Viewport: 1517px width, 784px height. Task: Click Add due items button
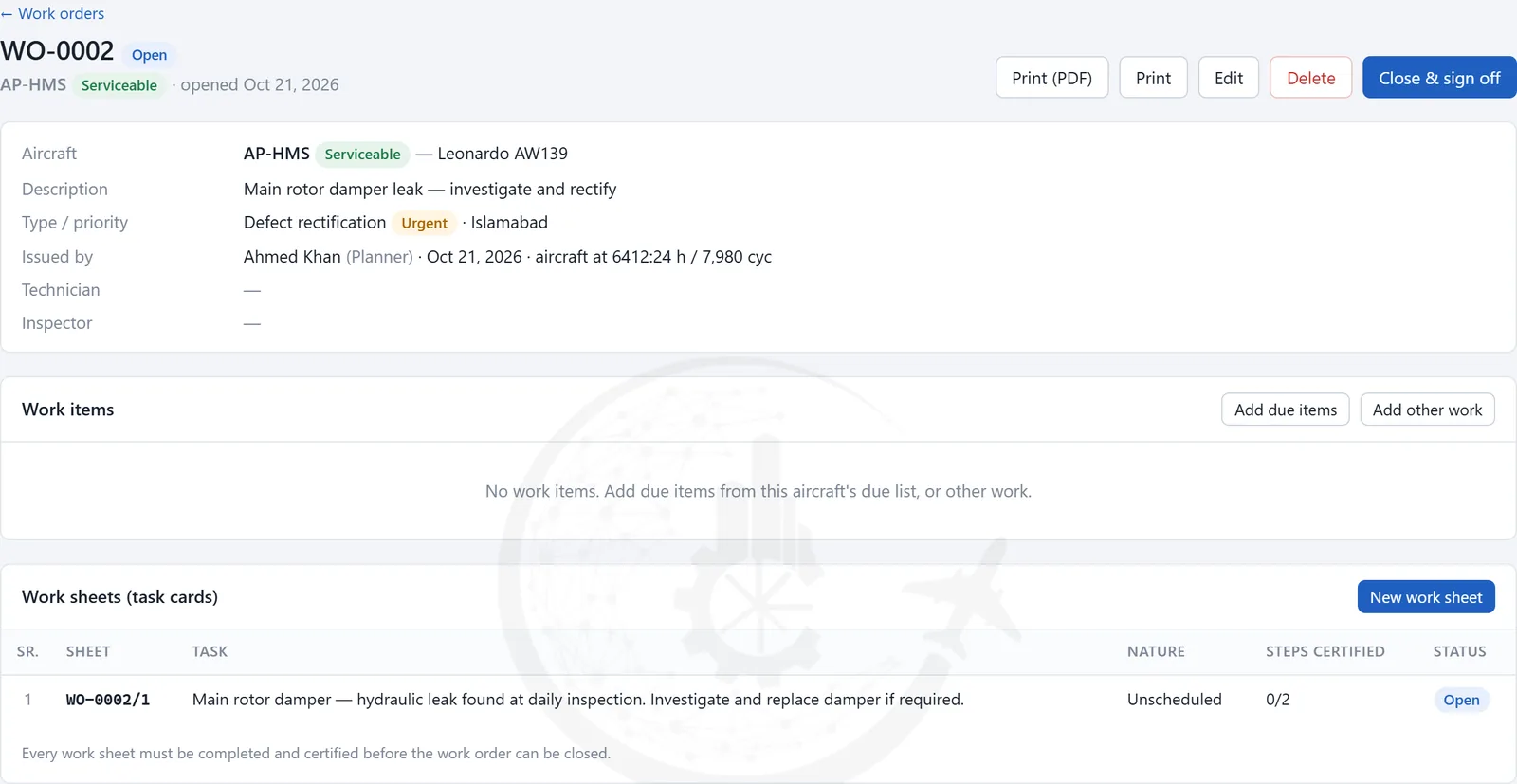click(1285, 410)
